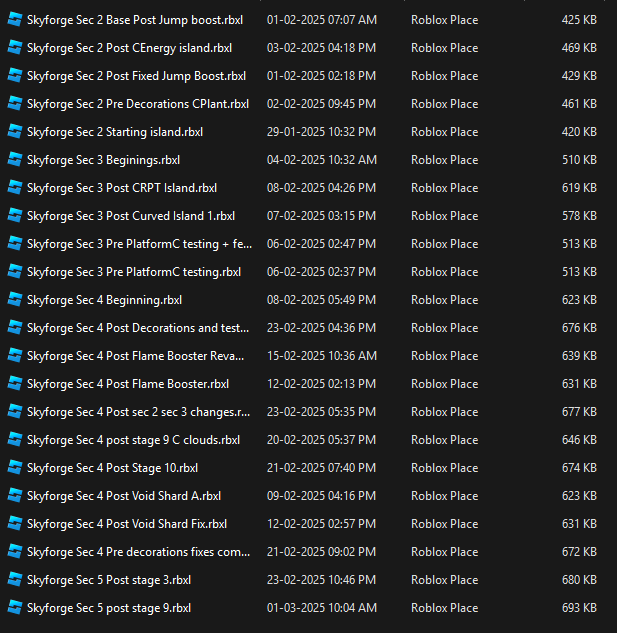
Task: Select file name Skyforge Sec 2 Pre Decorations CPlant.rbxl
Action: (138, 104)
